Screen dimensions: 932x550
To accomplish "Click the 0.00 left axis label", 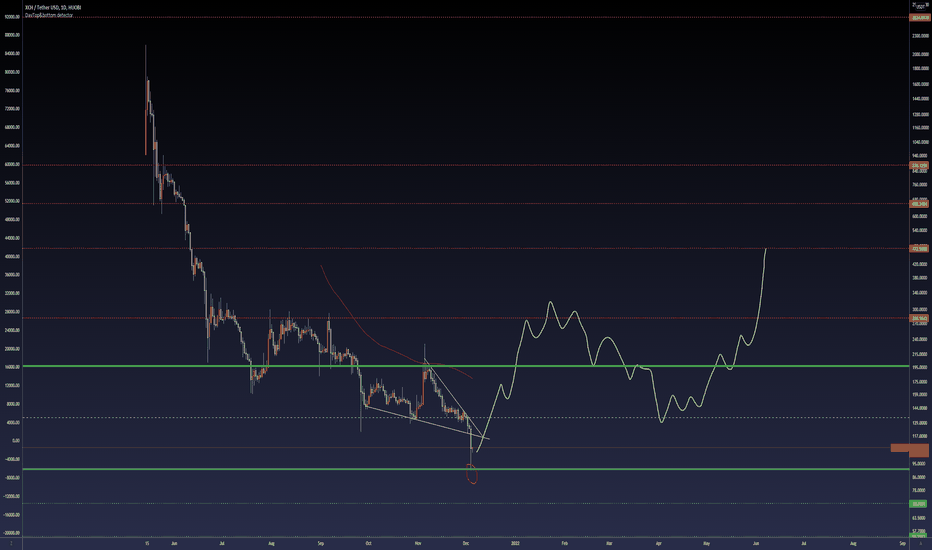I will (16, 441).
